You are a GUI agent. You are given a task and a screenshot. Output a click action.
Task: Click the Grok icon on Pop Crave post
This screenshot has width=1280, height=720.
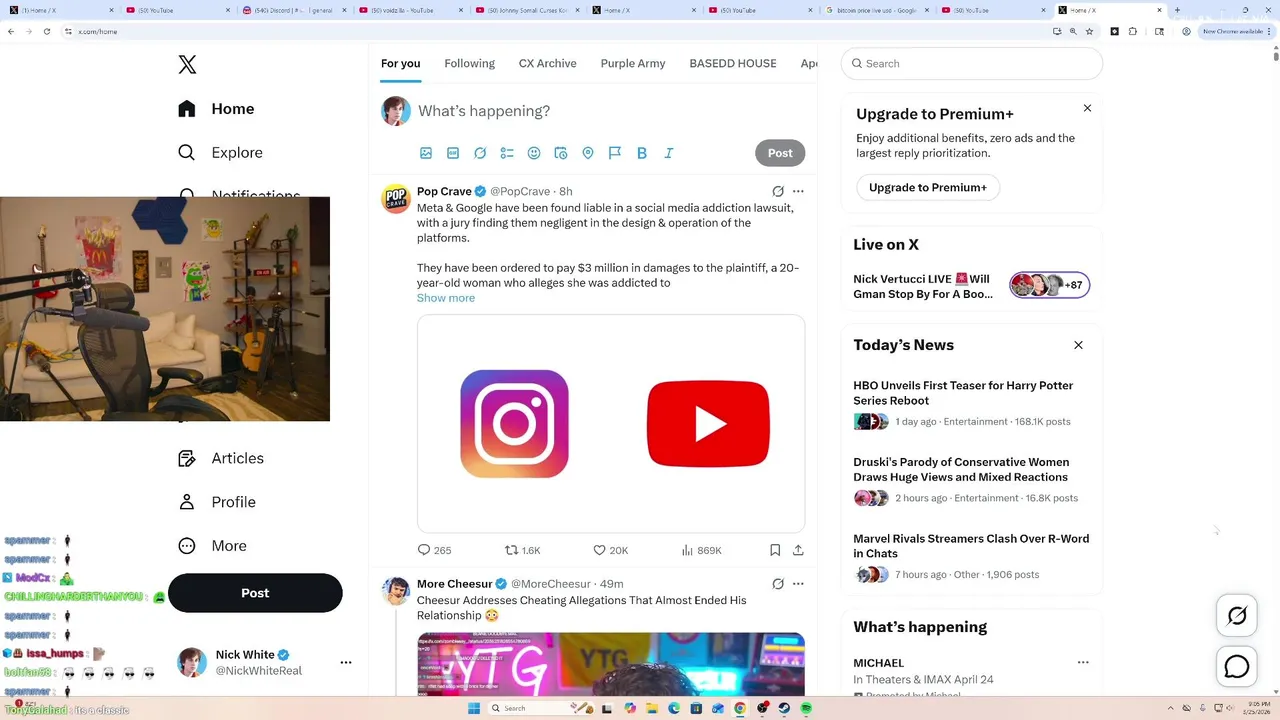point(778,191)
